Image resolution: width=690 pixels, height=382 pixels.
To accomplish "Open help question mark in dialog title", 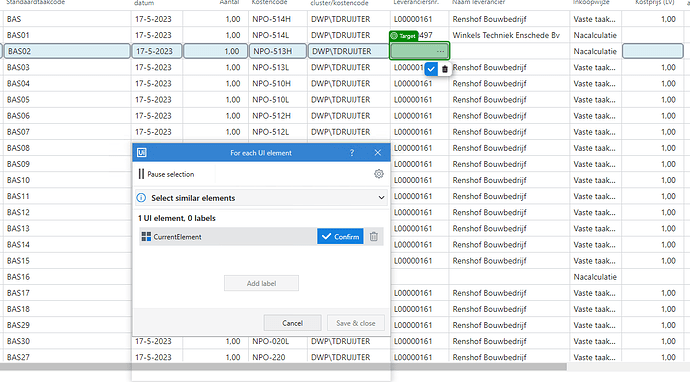I will (x=352, y=153).
